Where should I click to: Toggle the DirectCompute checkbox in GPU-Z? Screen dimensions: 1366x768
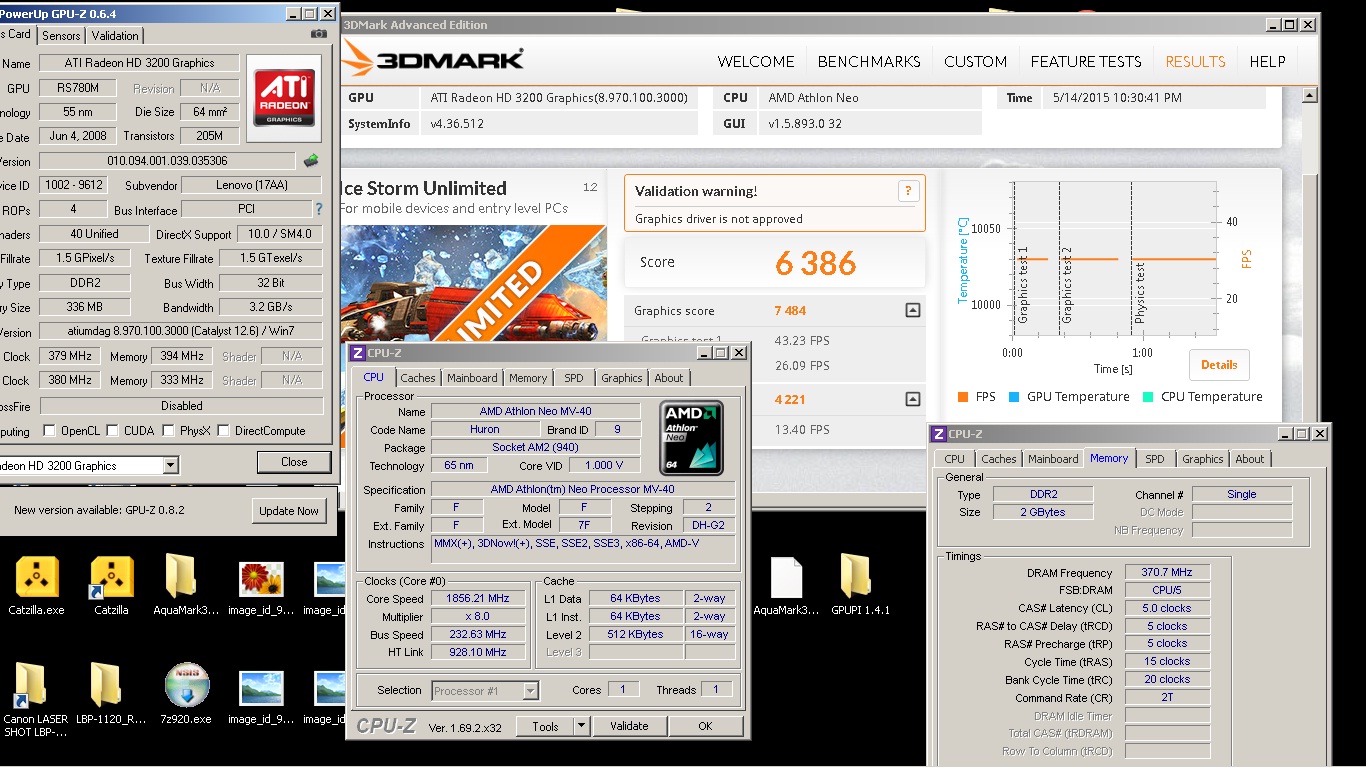pos(224,431)
